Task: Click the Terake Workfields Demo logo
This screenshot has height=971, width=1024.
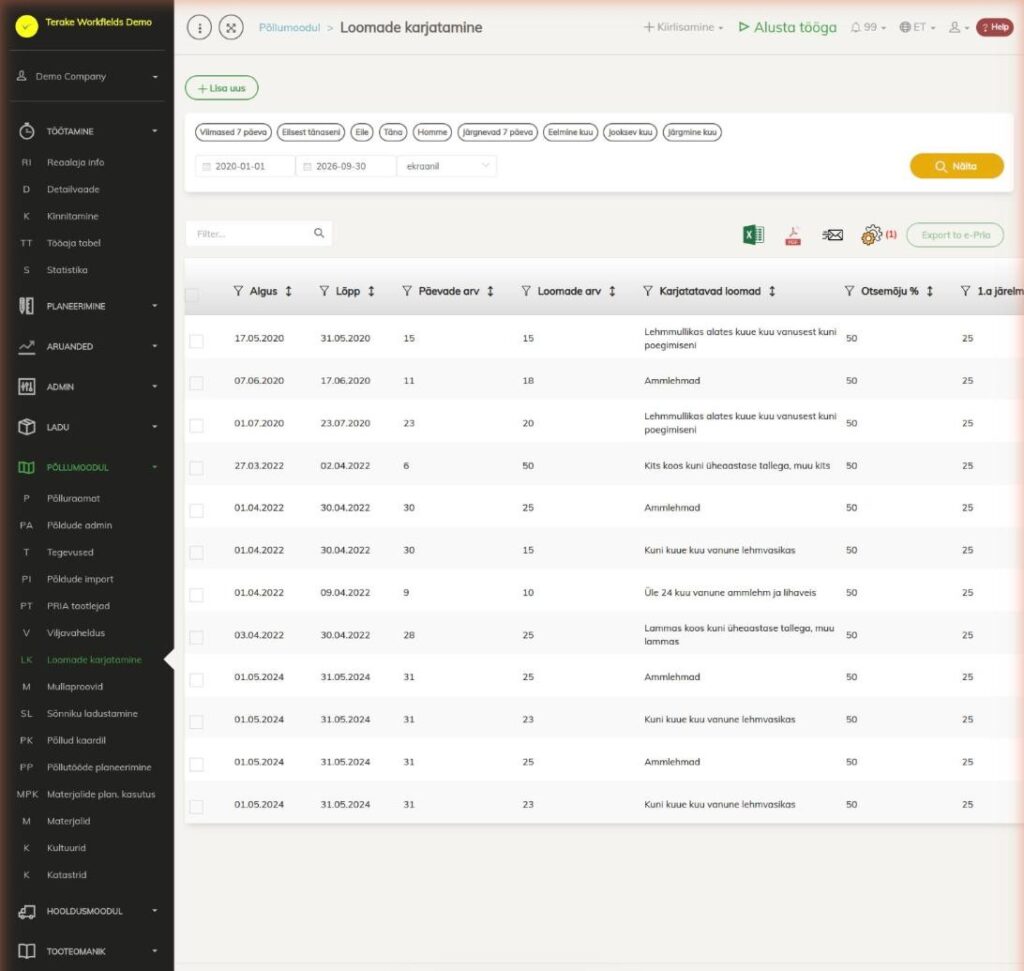Action: pyautogui.click(x=27, y=26)
